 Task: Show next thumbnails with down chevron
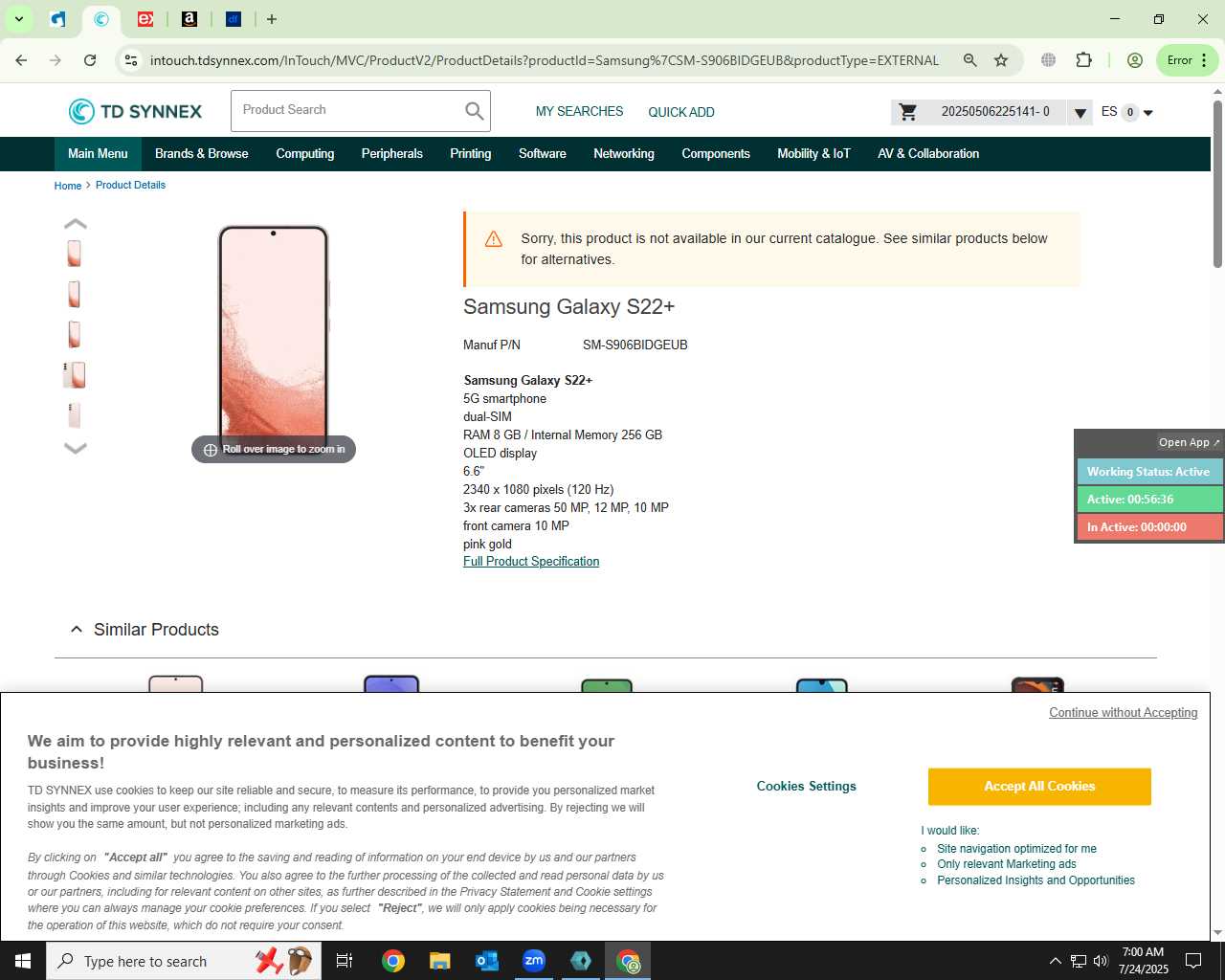tap(76, 448)
